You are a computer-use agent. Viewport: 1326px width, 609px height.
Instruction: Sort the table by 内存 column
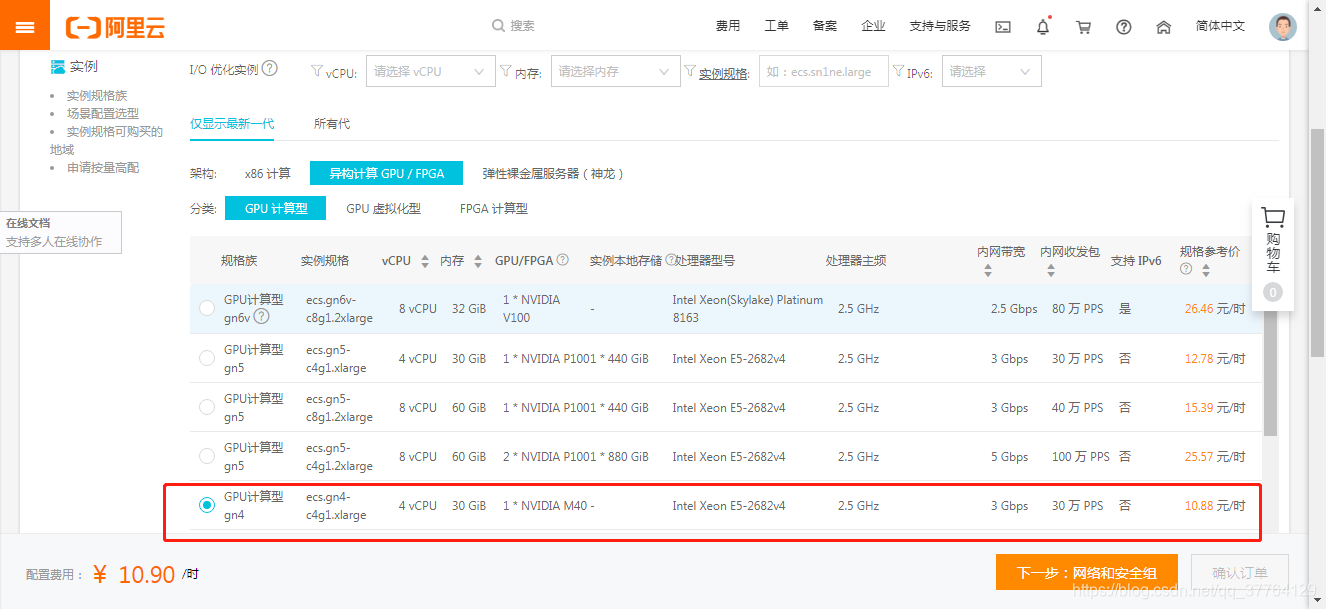479,260
